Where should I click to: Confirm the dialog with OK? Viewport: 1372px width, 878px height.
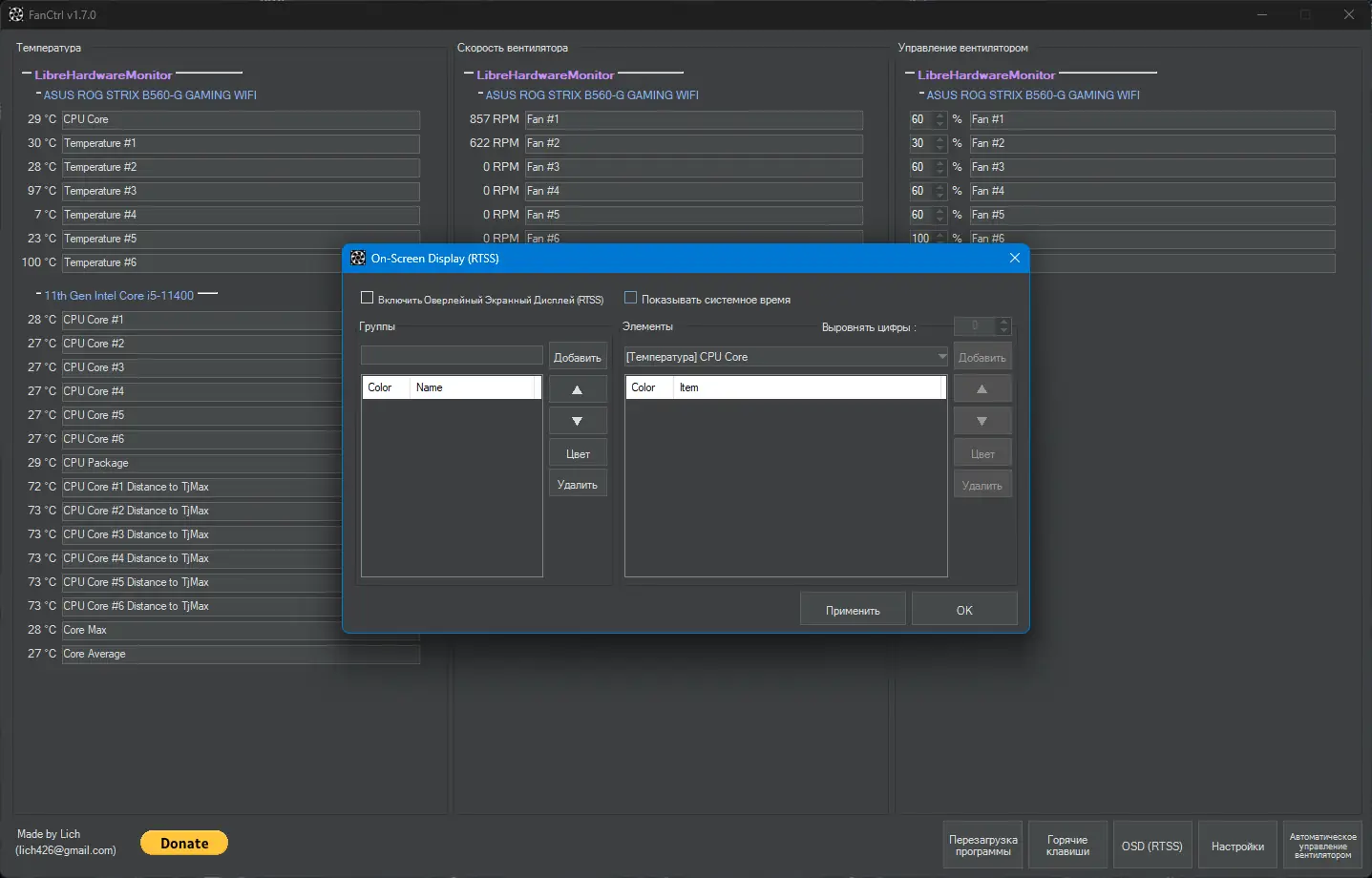pyautogui.click(x=964, y=610)
